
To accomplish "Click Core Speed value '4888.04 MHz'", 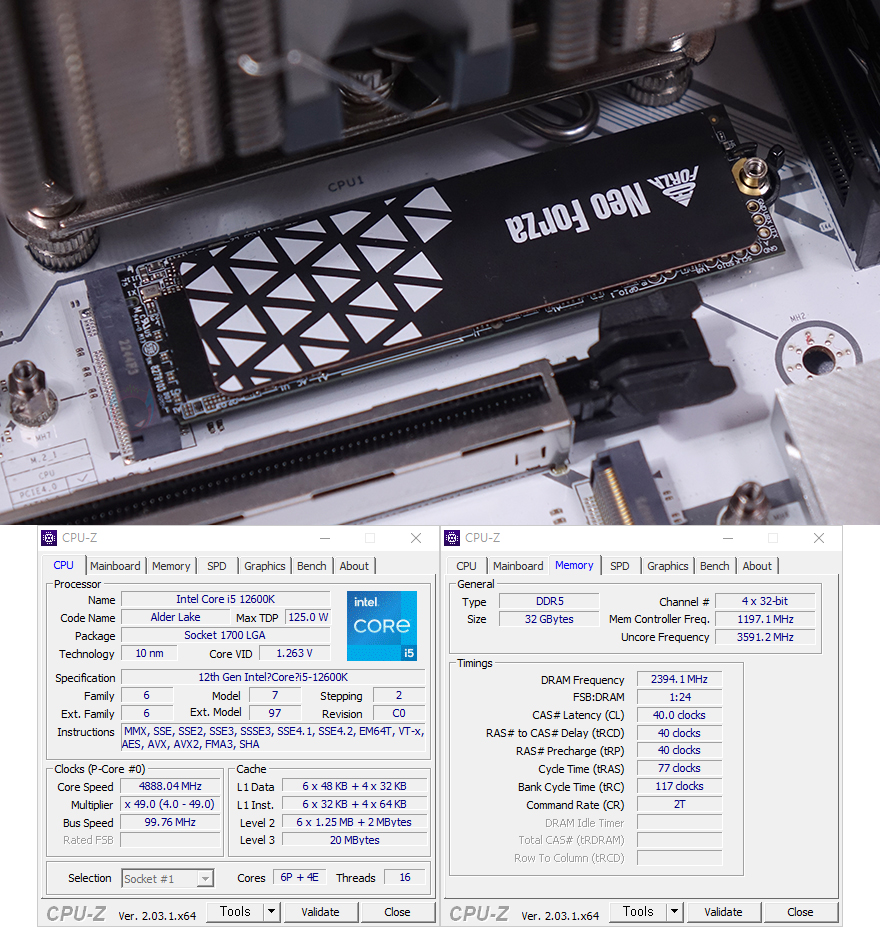I will point(170,786).
